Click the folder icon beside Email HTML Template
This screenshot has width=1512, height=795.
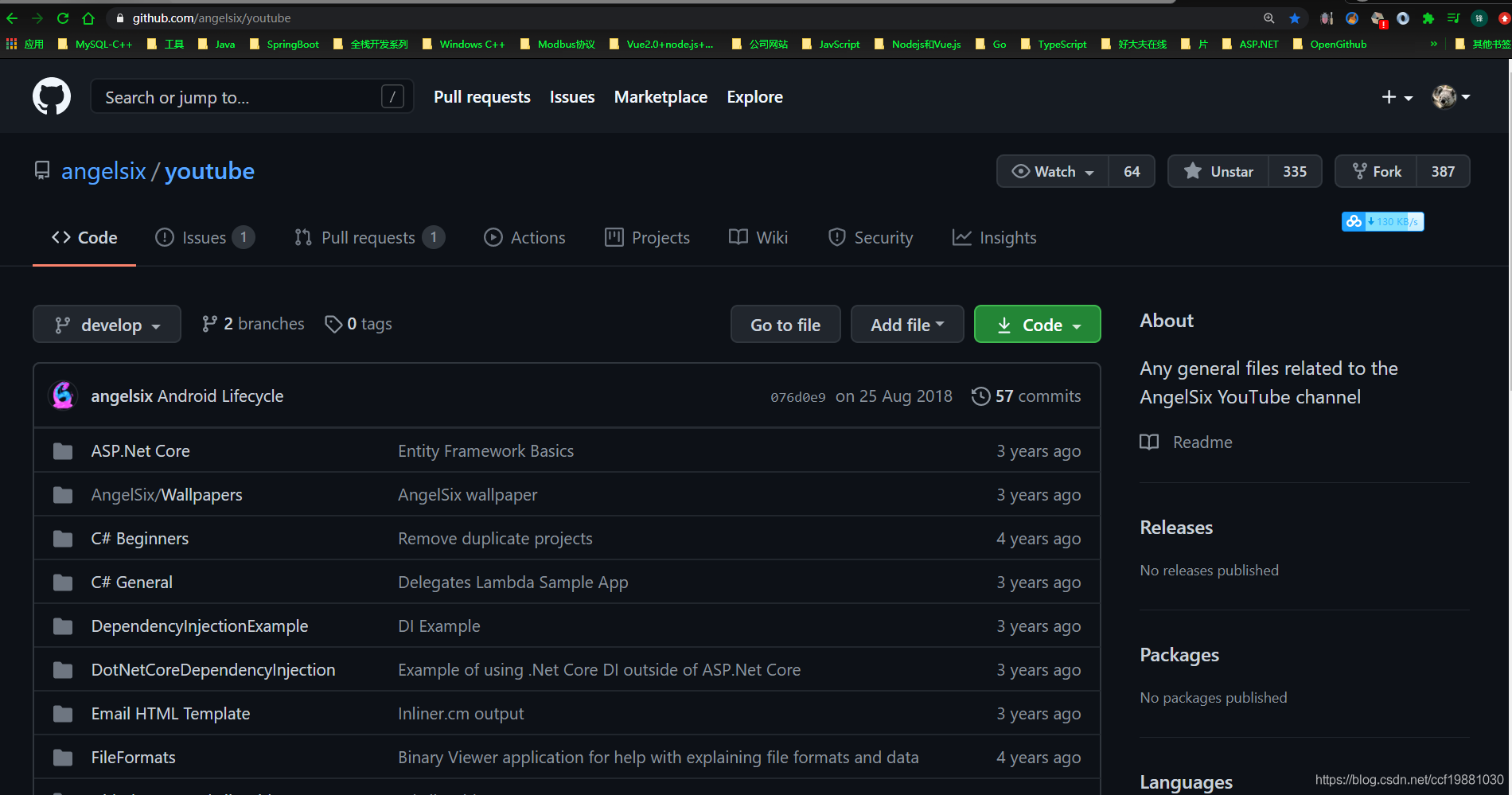(x=63, y=714)
